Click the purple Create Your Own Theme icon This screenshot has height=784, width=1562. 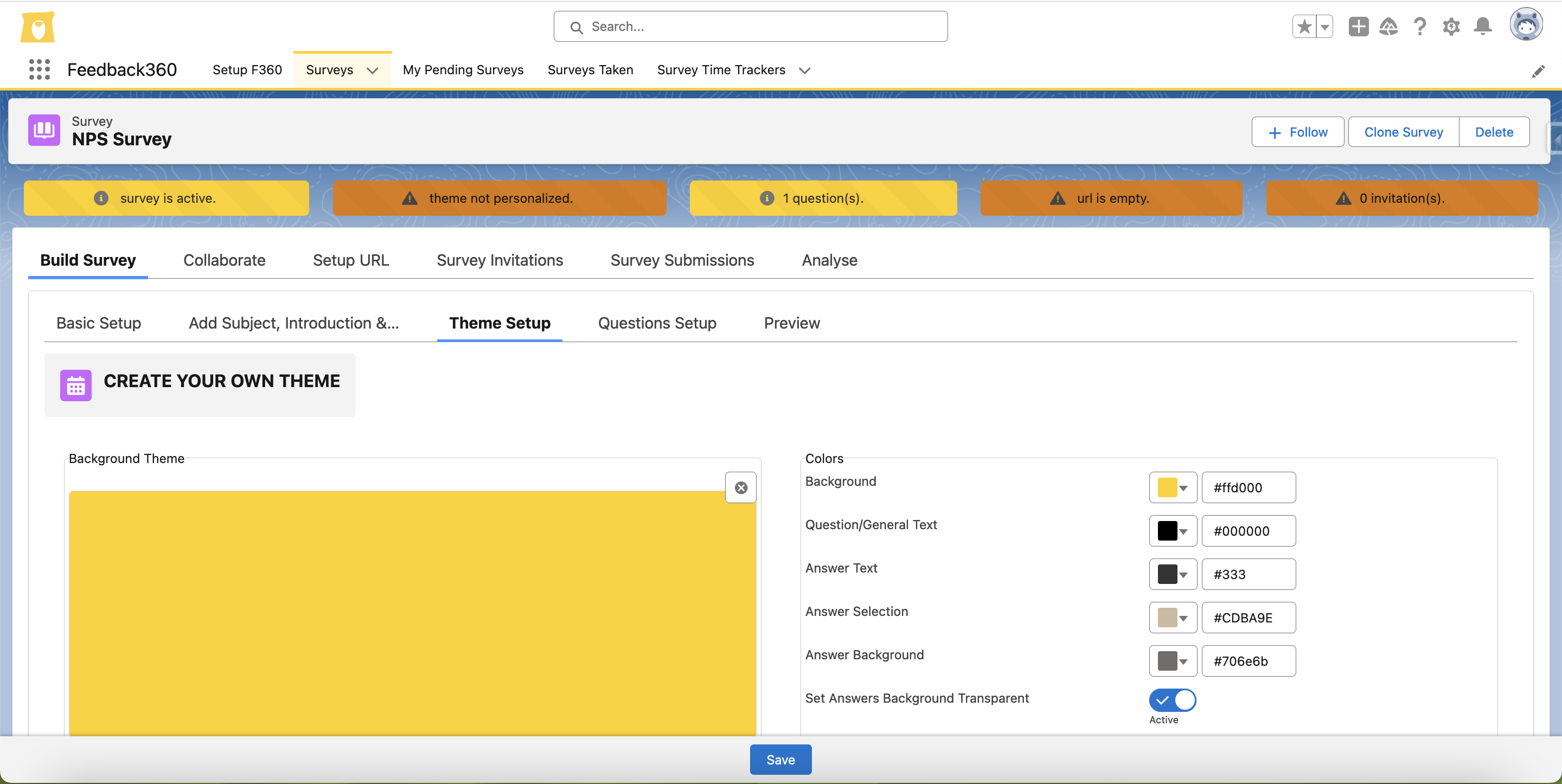pos(76,385)
